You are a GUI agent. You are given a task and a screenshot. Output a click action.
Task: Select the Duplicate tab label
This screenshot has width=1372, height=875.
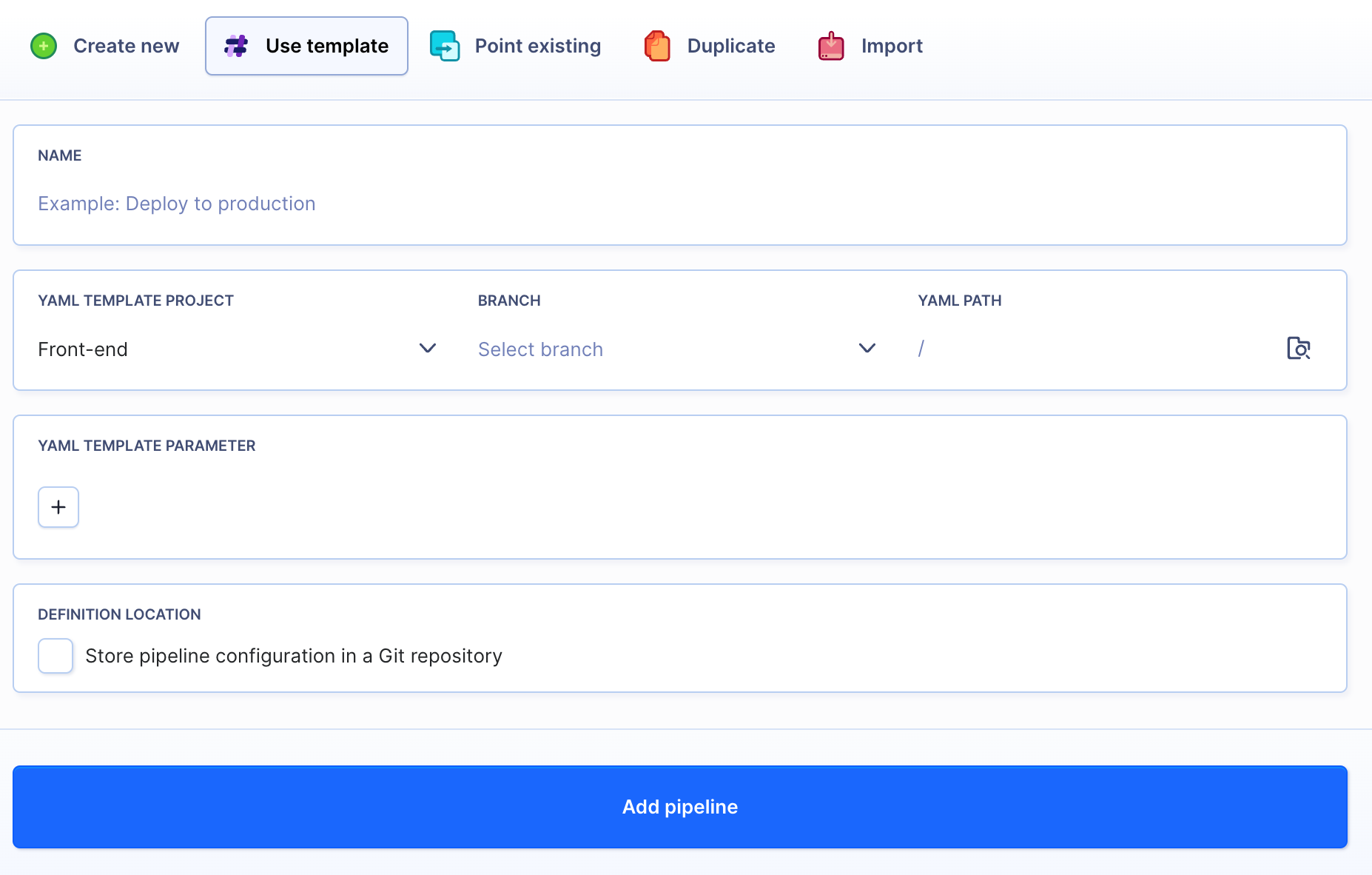[730, 46]
